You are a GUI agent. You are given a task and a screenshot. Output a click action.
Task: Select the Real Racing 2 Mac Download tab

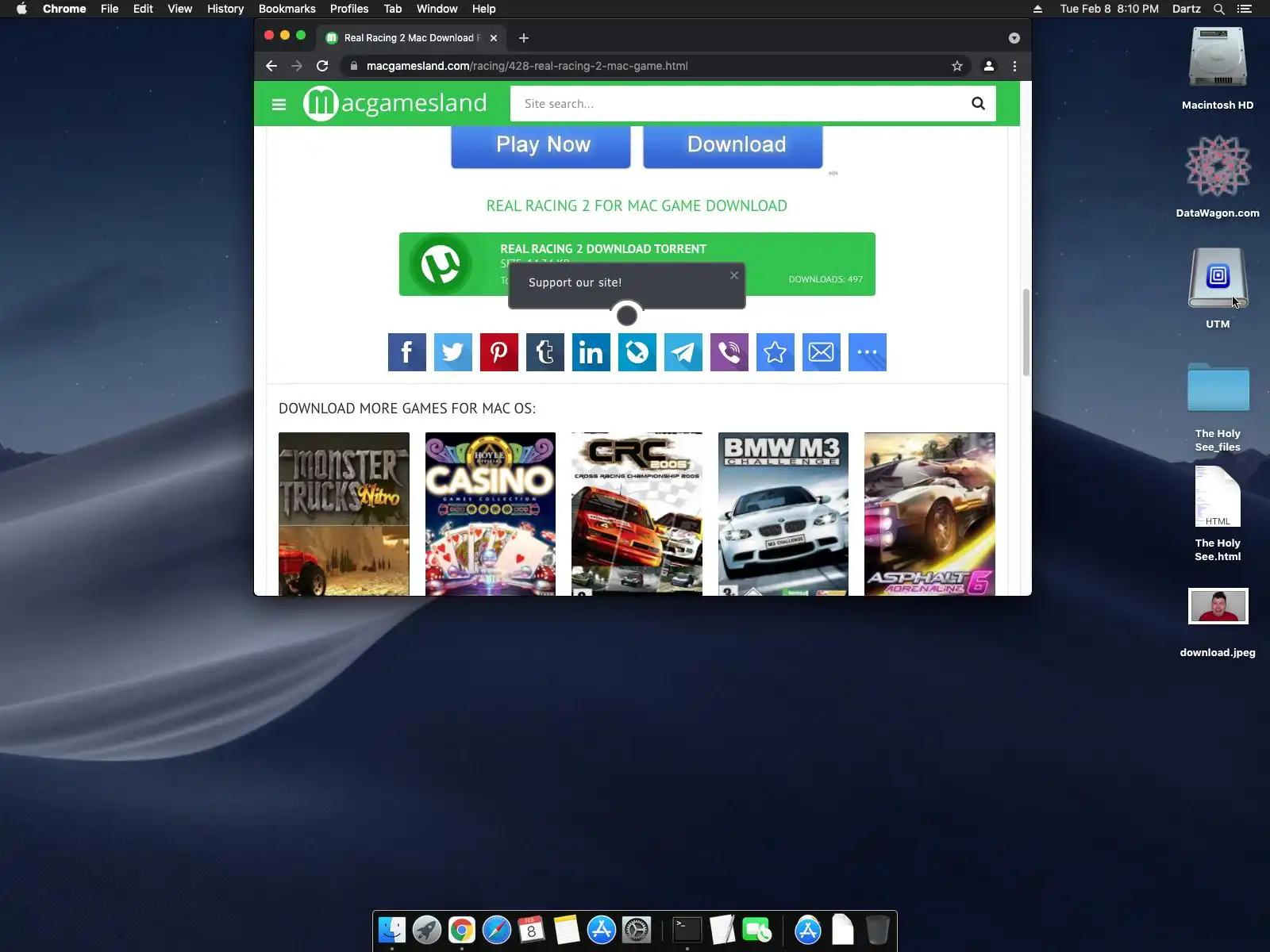[411, 38]
